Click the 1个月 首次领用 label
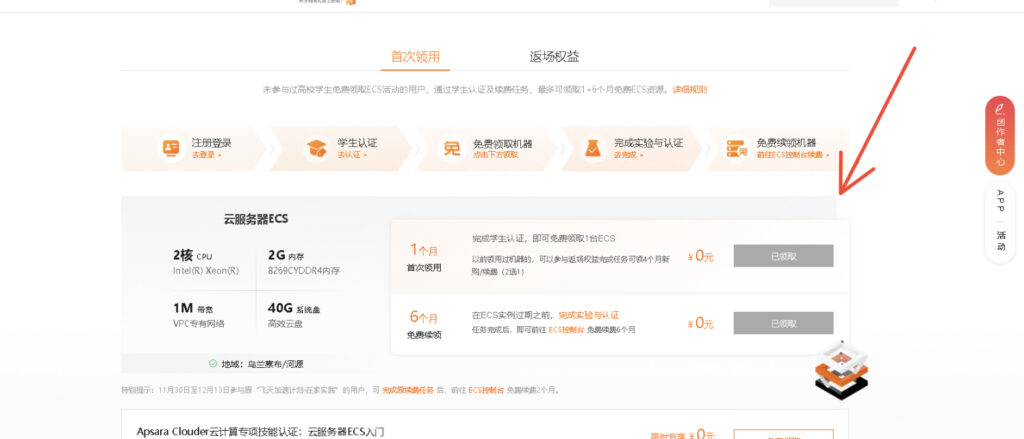 pyautogui.click(x=424, y=257)
